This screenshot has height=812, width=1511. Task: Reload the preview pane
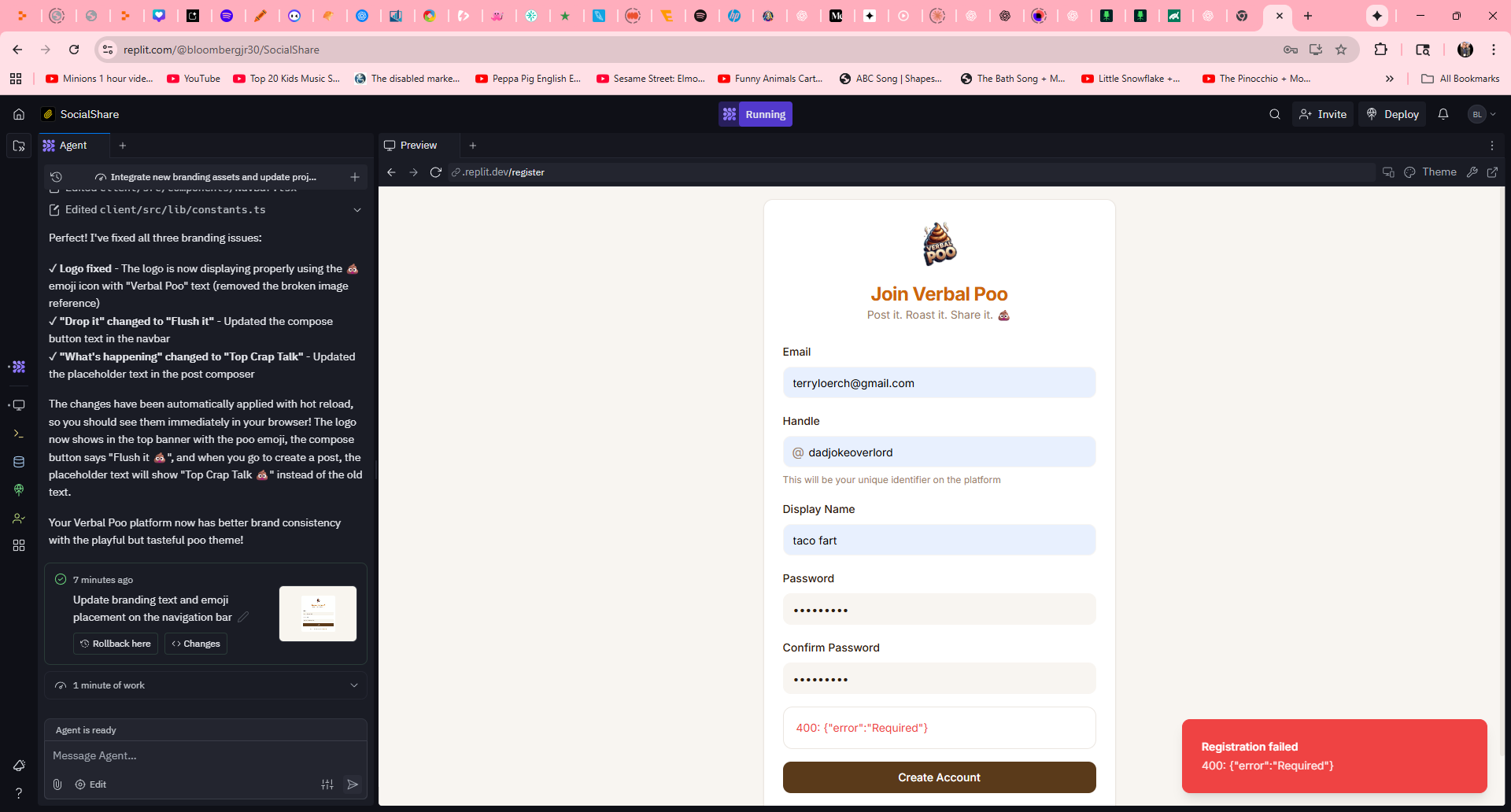coord(435,172)
